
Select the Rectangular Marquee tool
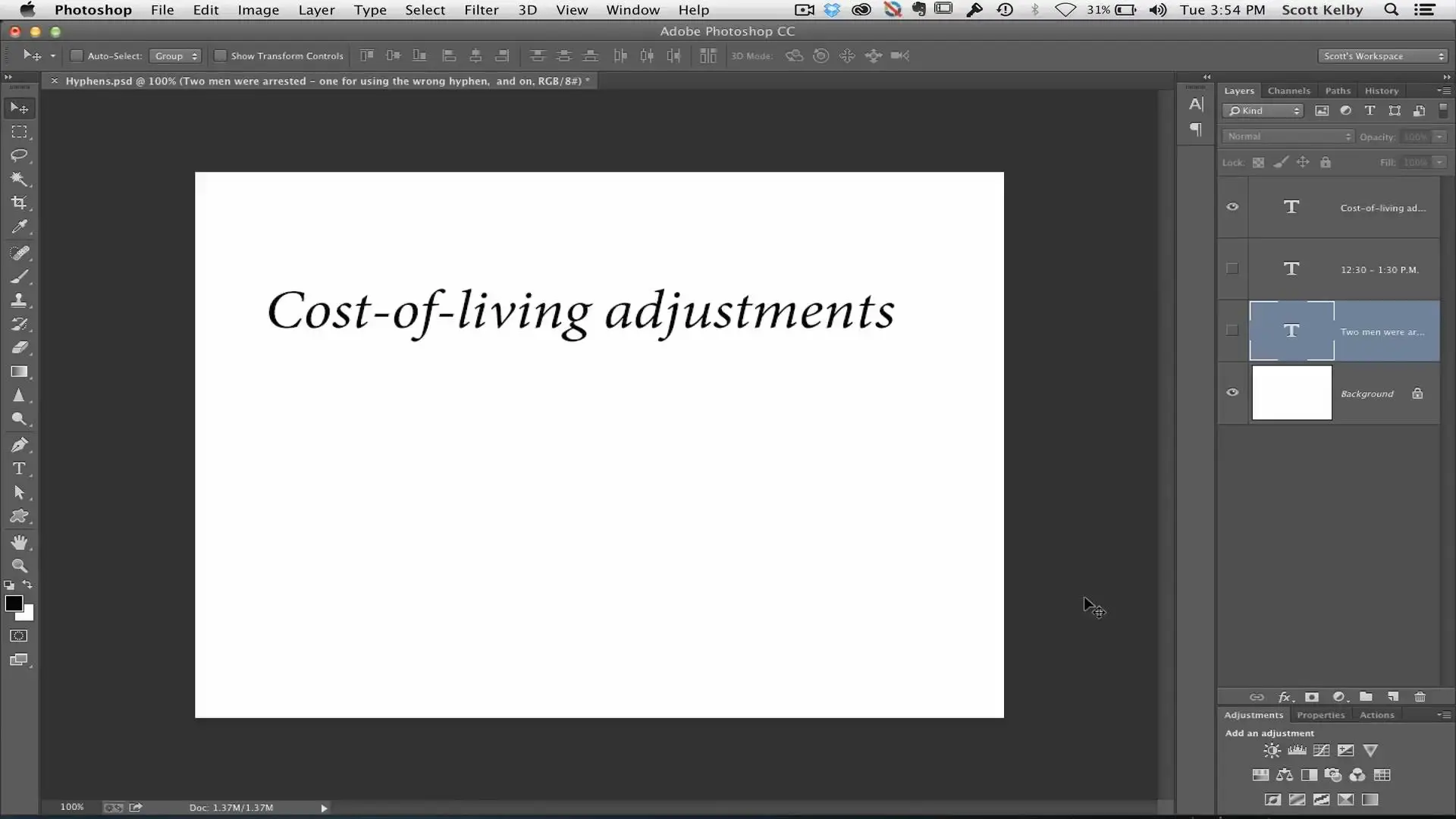[19, 132]
